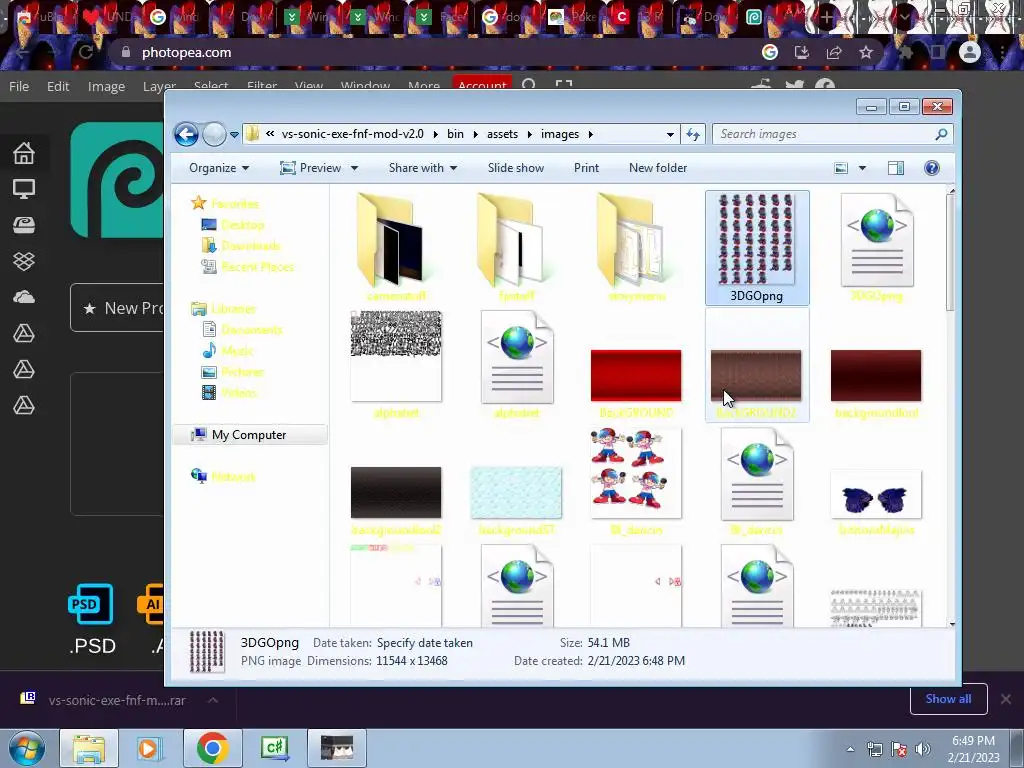This screenshot has height=768, width=1024.
Task: Refresh the images folder view
Action: pyautogui.click(x=693, y=135)
